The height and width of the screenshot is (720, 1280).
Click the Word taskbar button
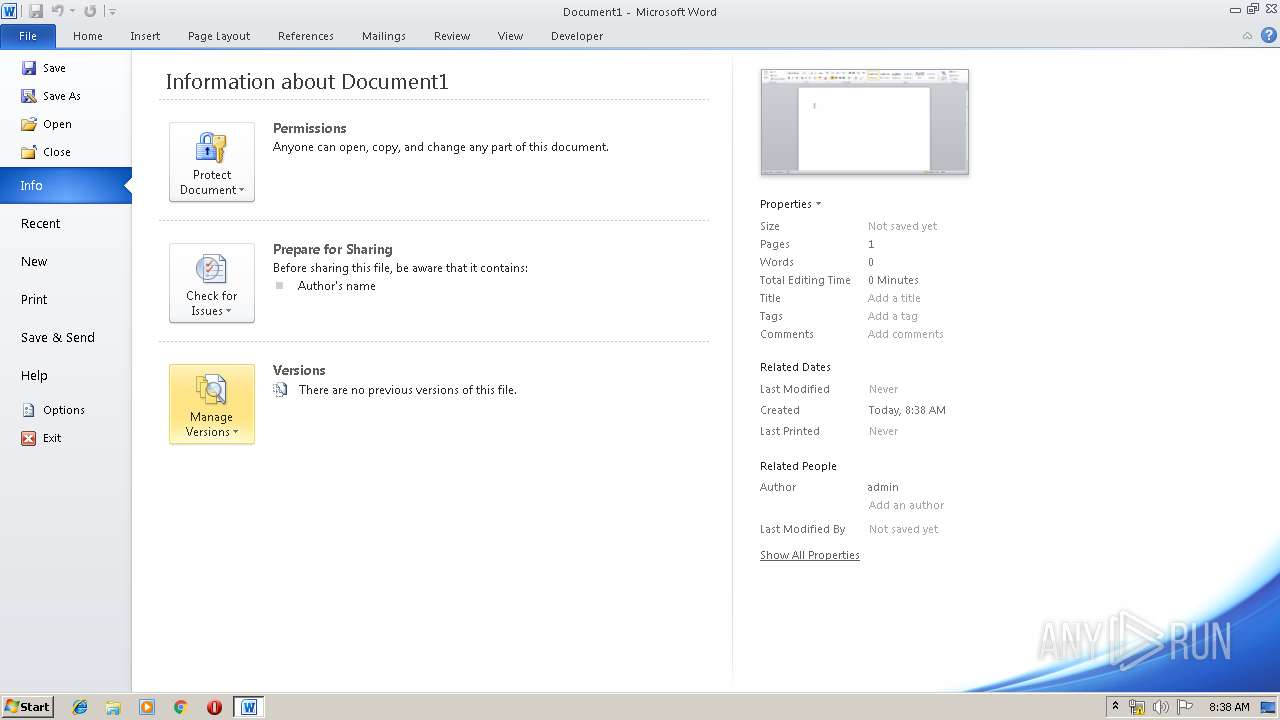pyautogui.click(x=249, y=707)
